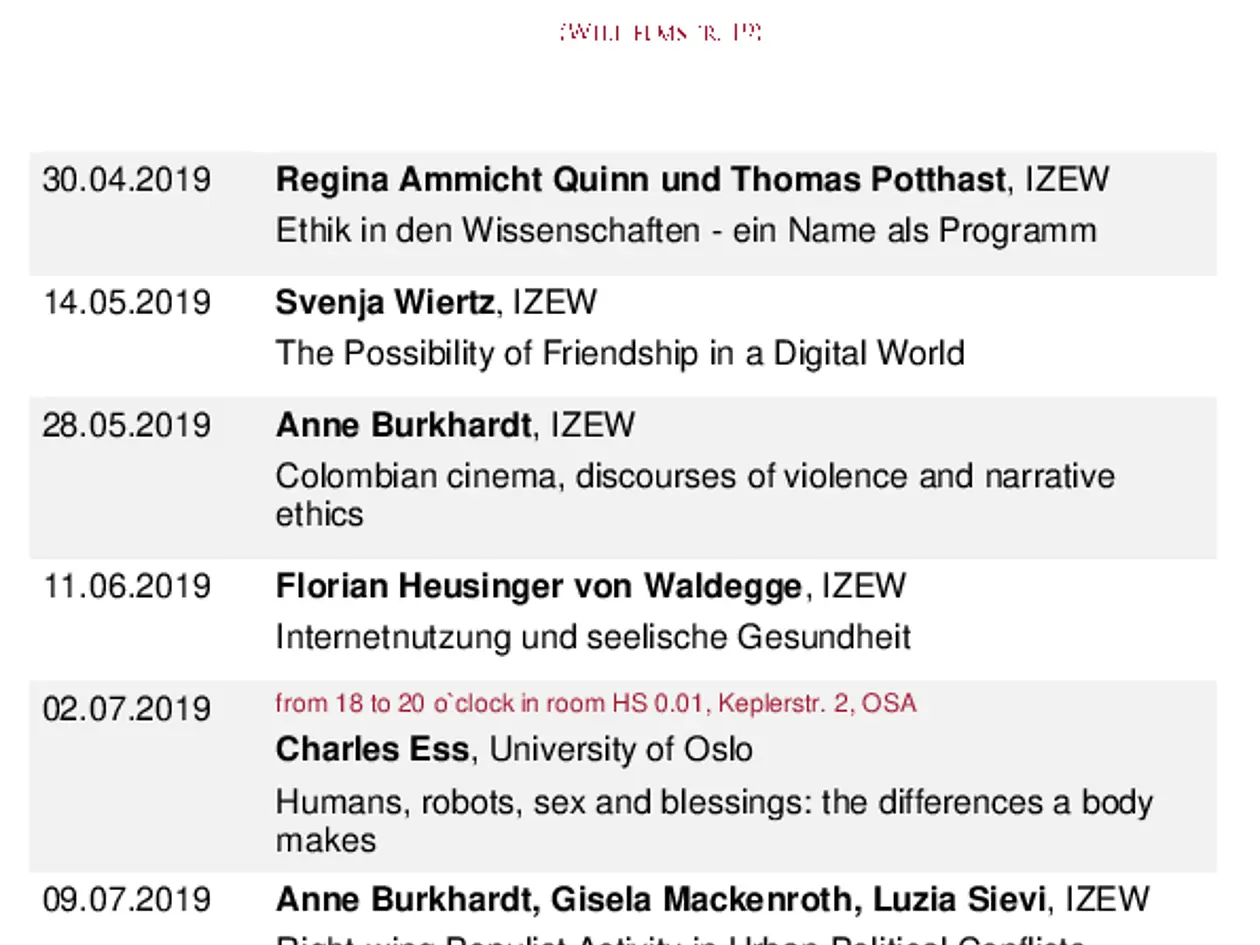The height and width of the screenshot is (945, 1260).
Task: Click the speaker names Burkhardt, Mackenroth, Sievi
Action: click(661, 899)
